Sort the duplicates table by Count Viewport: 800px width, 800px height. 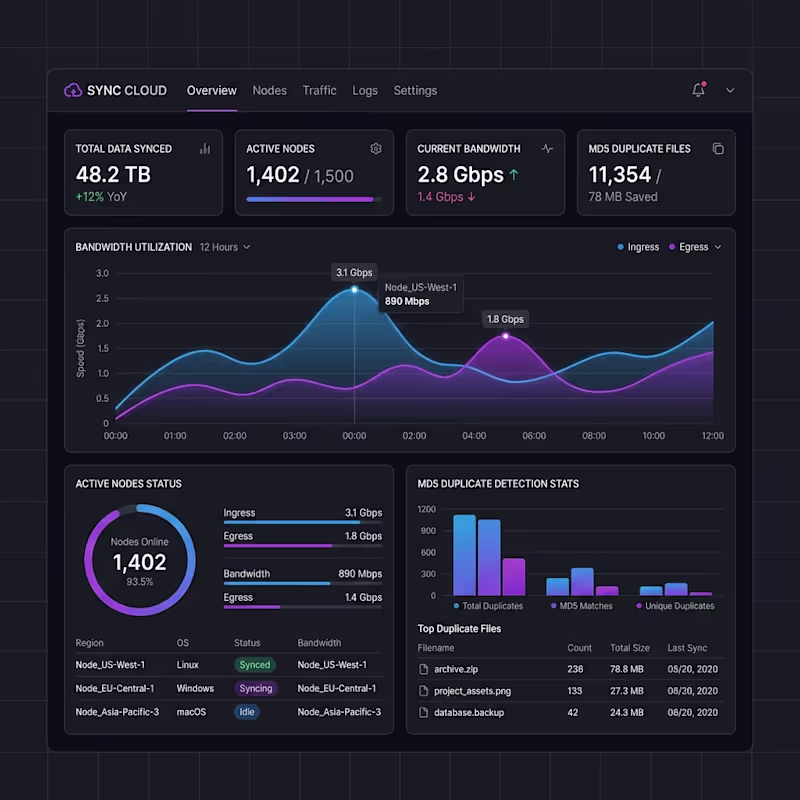[x=580, y=648]
